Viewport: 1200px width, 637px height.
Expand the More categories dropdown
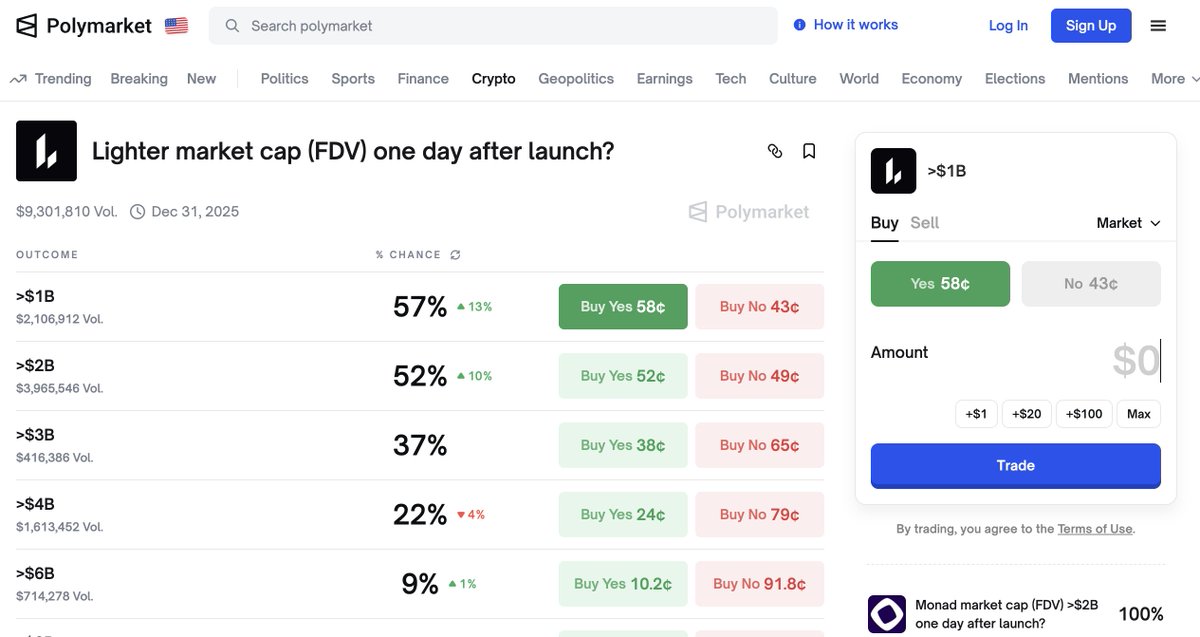tap(1175, 79)
